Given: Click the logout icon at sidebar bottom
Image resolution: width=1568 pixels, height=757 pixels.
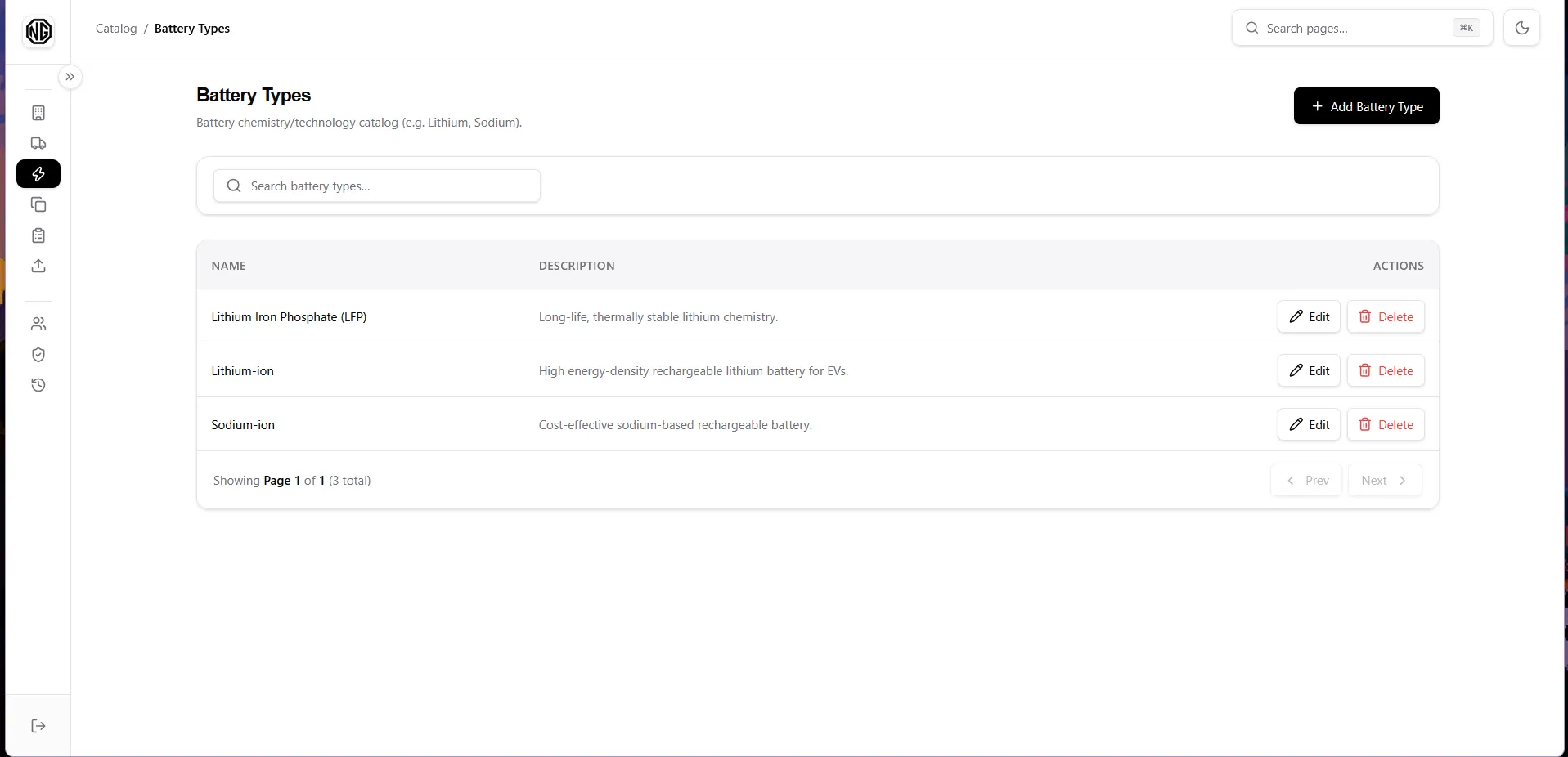Looking at the screenshot, I should coord(38,726).
